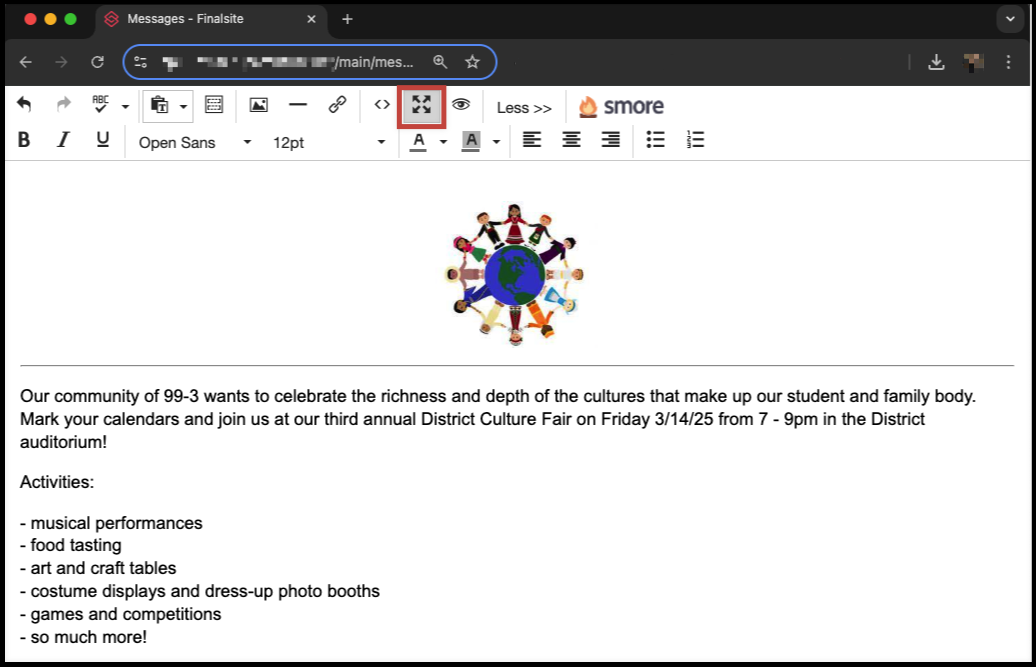This screenshot has height=667, width=1036.
Task: Insert a horizontal line
Action: pyautogui.click(x=298, y=105)
